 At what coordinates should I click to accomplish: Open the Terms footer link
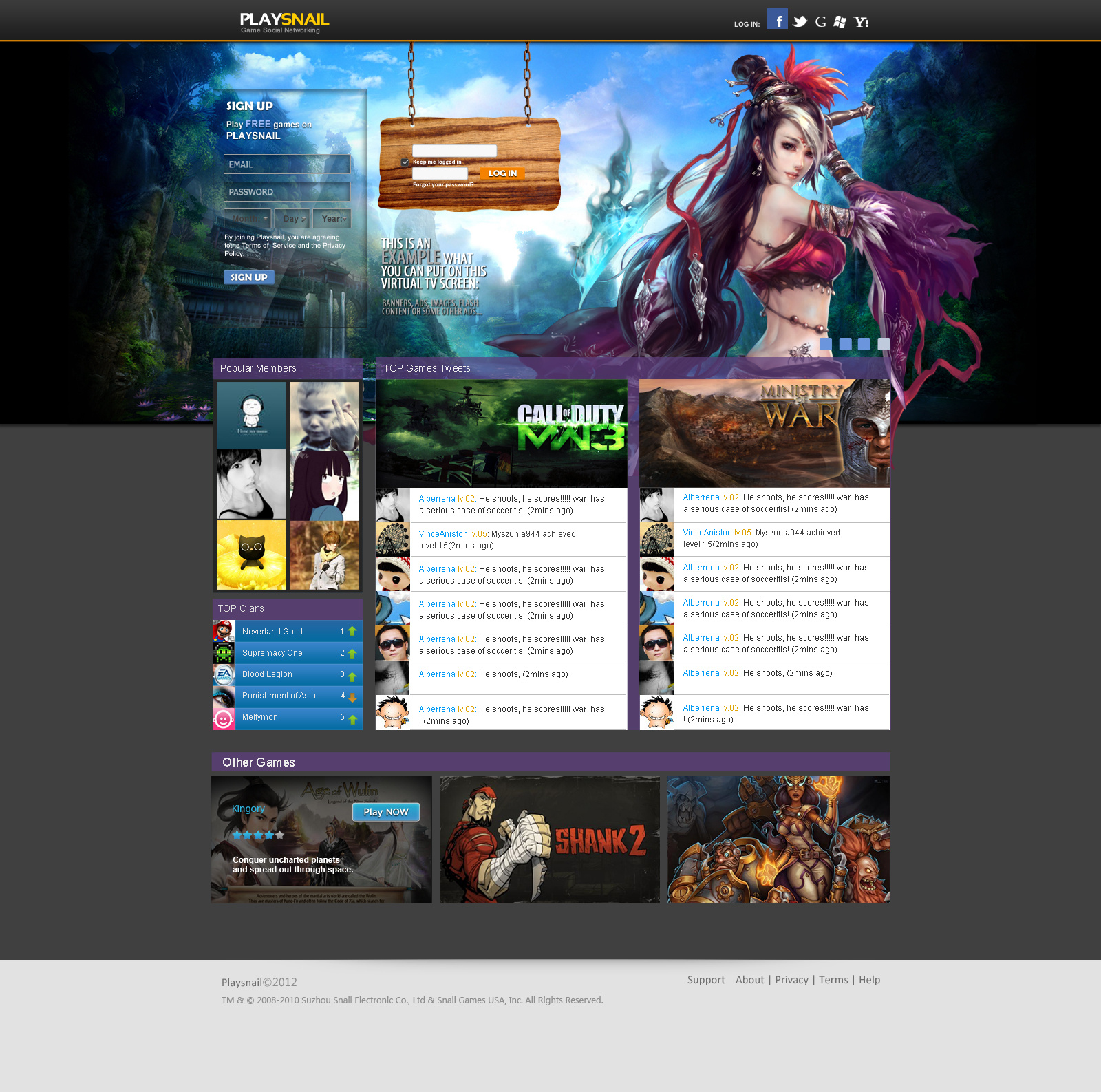[833, 980]
